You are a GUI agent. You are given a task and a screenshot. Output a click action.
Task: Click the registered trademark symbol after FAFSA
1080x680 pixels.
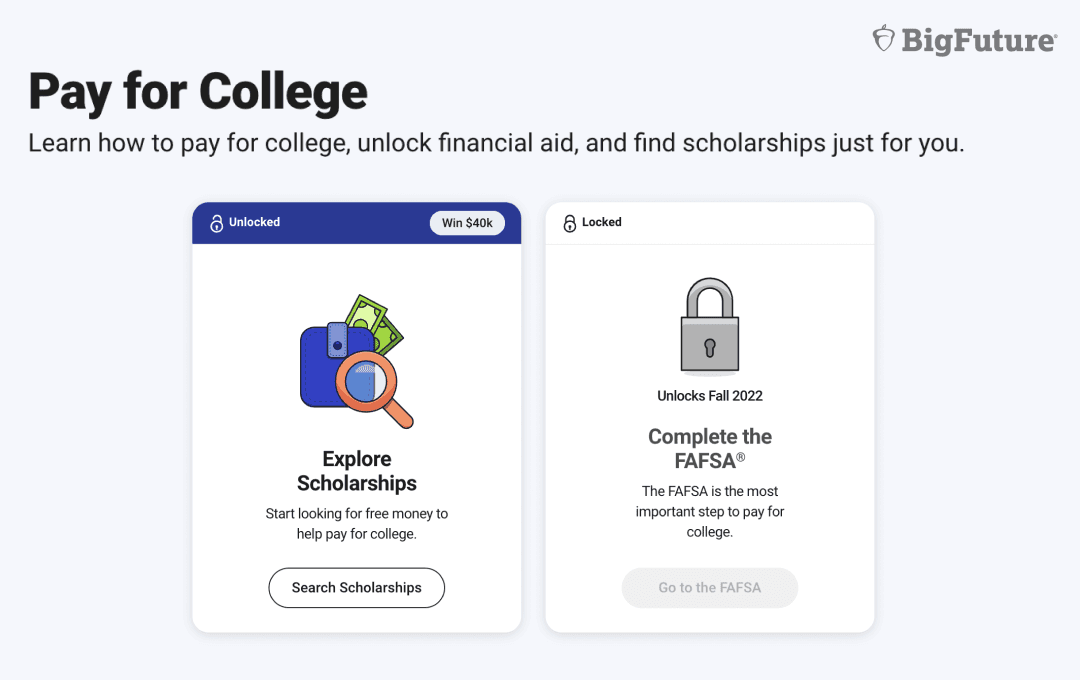point(741,457)
